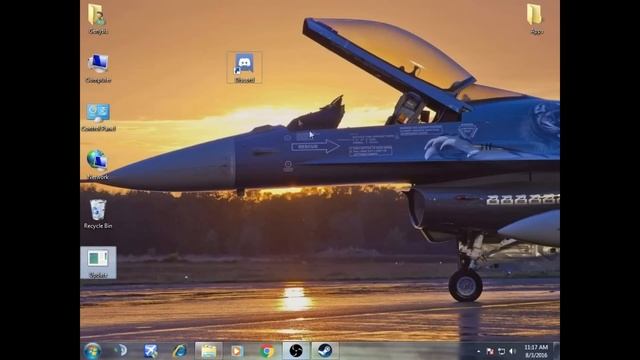Open the Network desktop icon
Viewport: 640px width, 360px height.
(98, 165)
